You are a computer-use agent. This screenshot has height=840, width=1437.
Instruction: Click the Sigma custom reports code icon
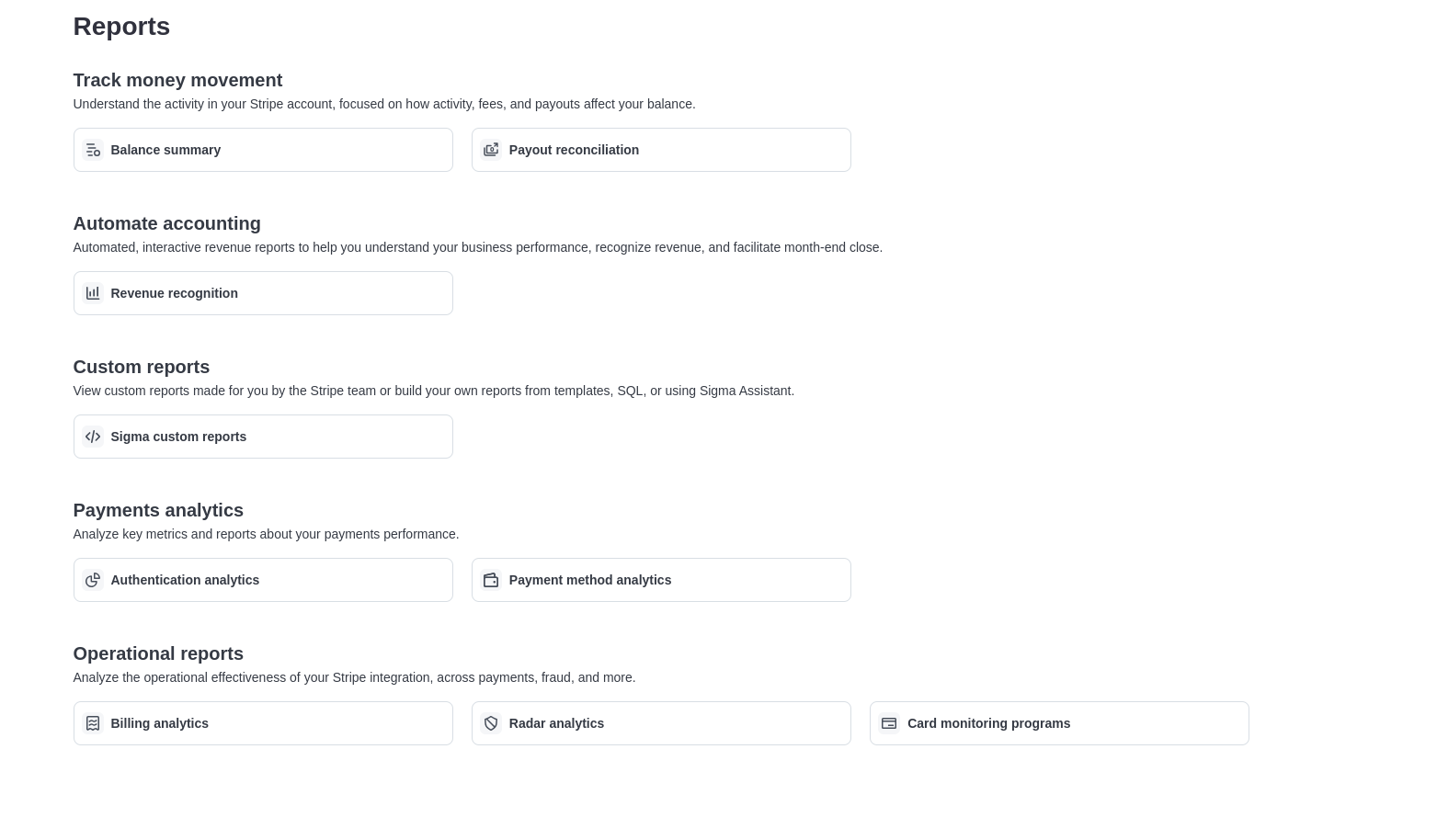[93, 436]
